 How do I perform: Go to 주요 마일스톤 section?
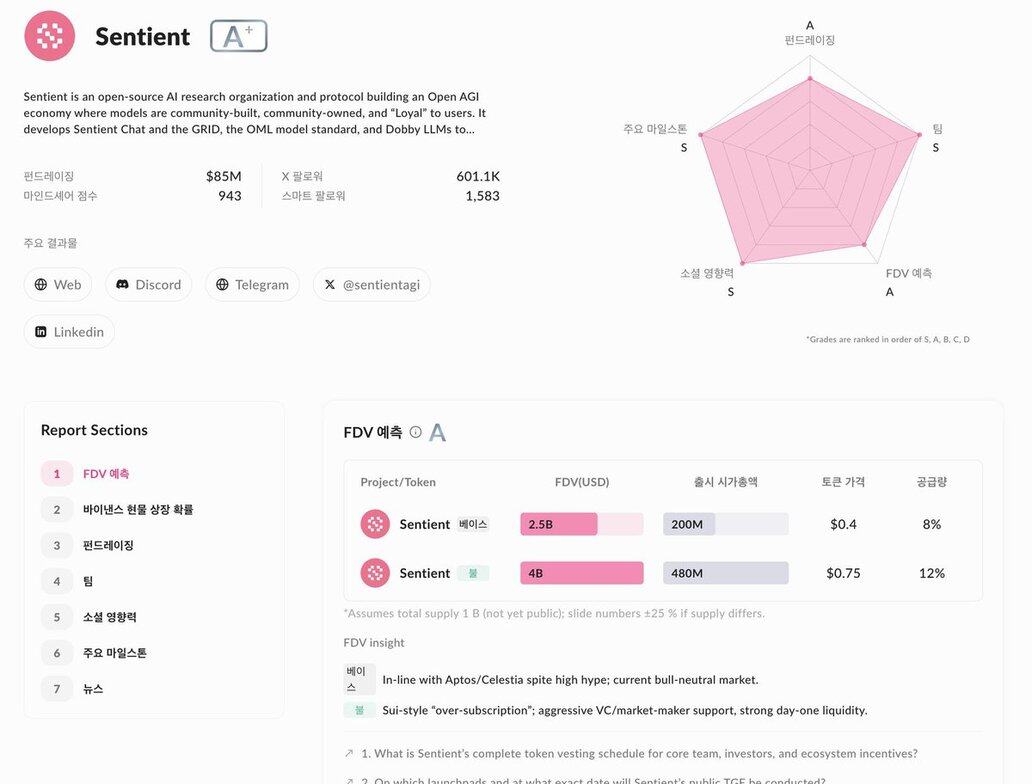(x=114, y=653)
